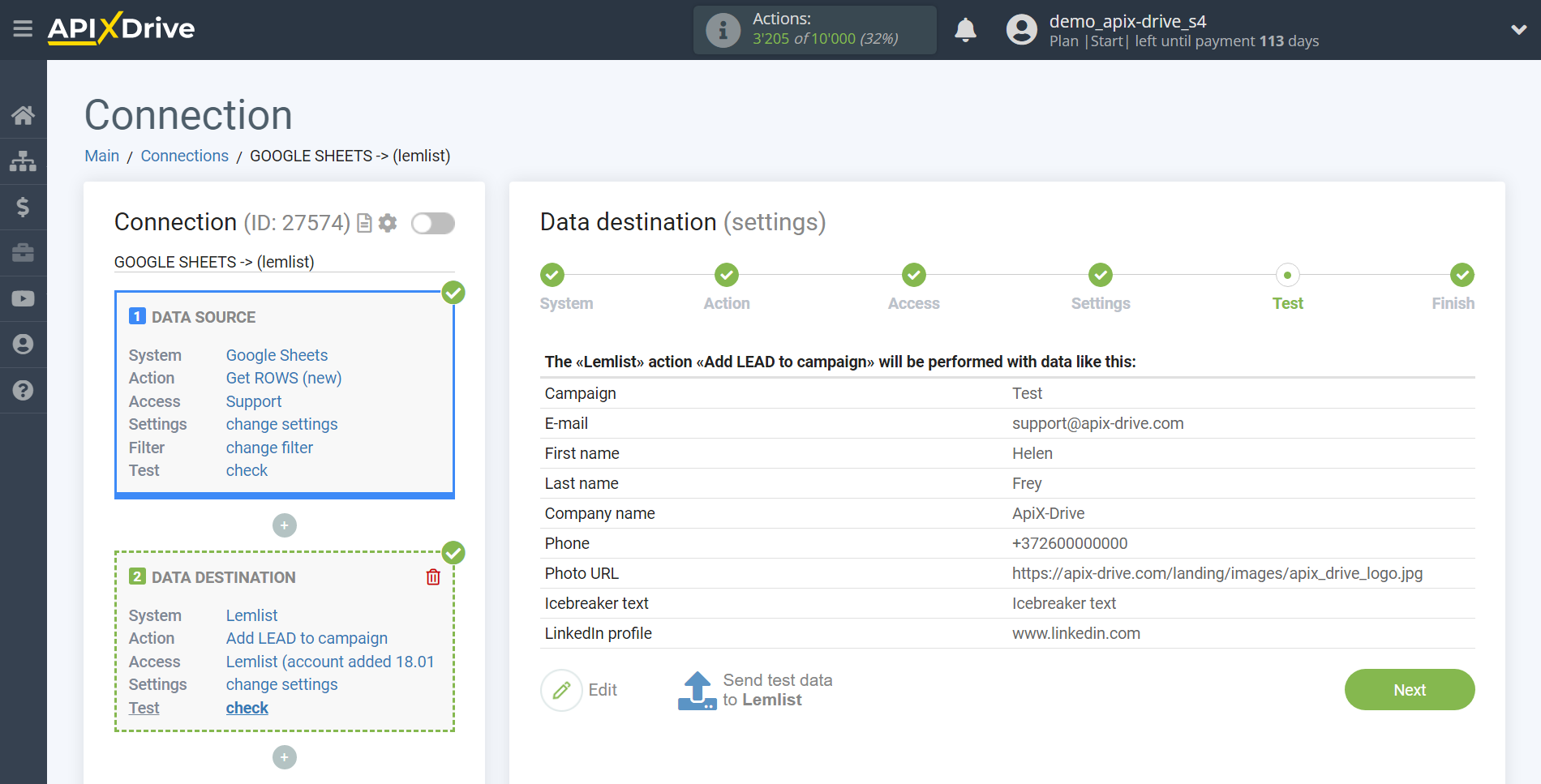Click the demo_apix-drive_s4 username
The width and height of the screenshot is (1541, 784).
click(x=1127, y=21)
